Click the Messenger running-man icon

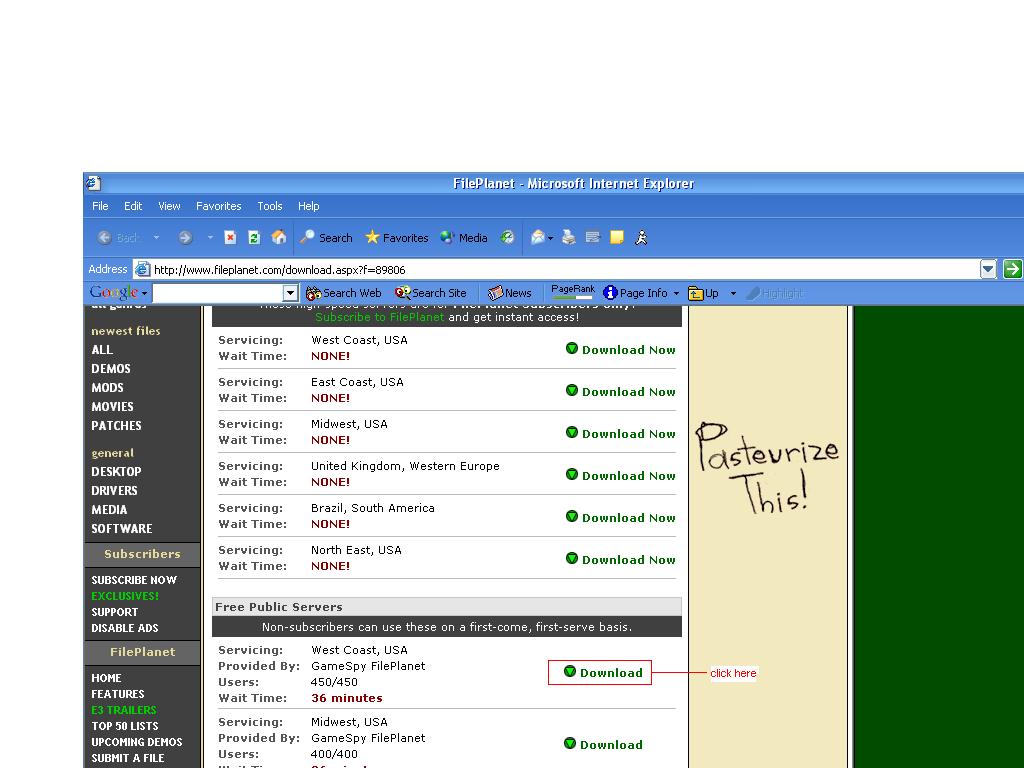coord(641,238)
